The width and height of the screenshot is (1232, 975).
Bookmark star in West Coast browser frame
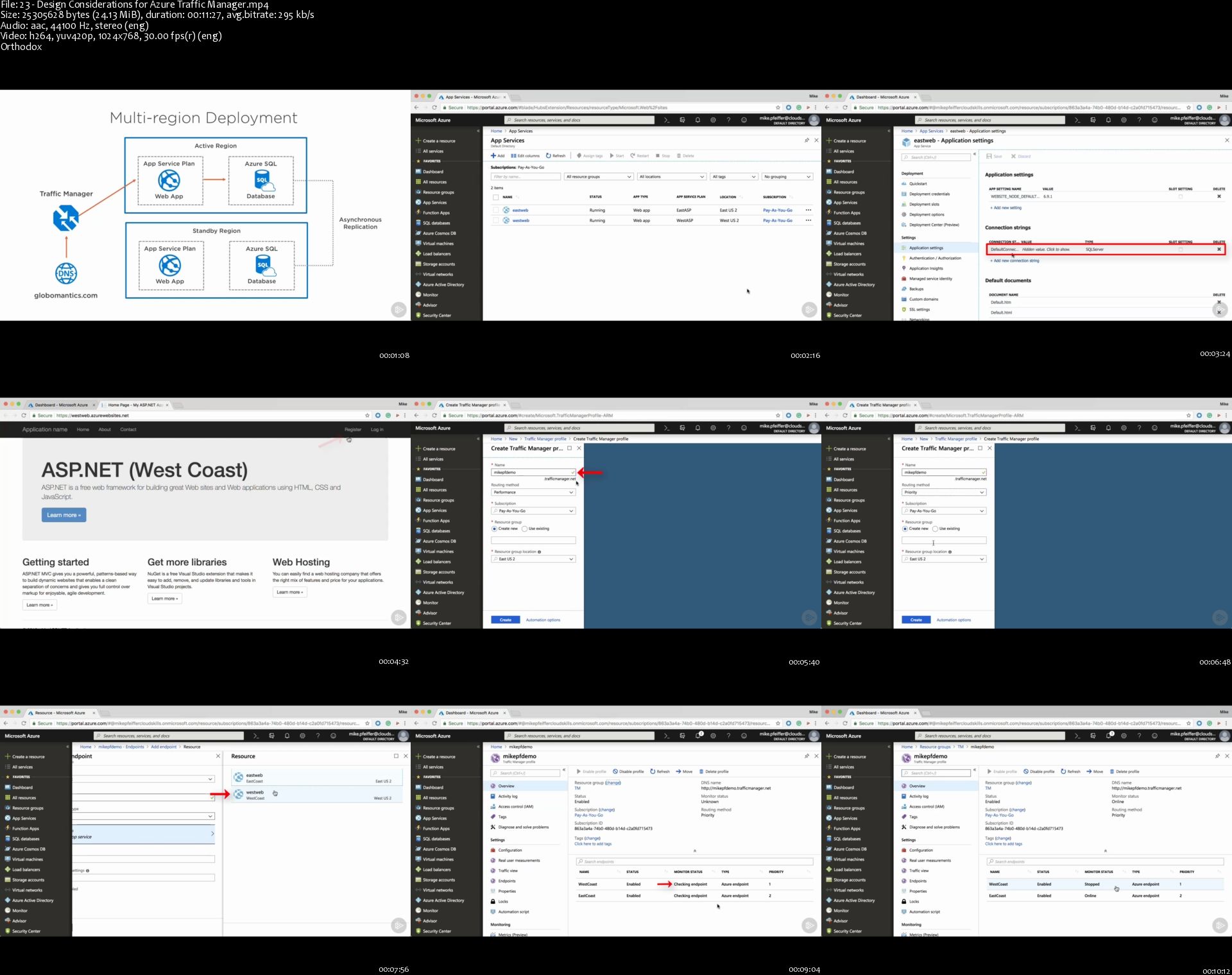point(367,416)
